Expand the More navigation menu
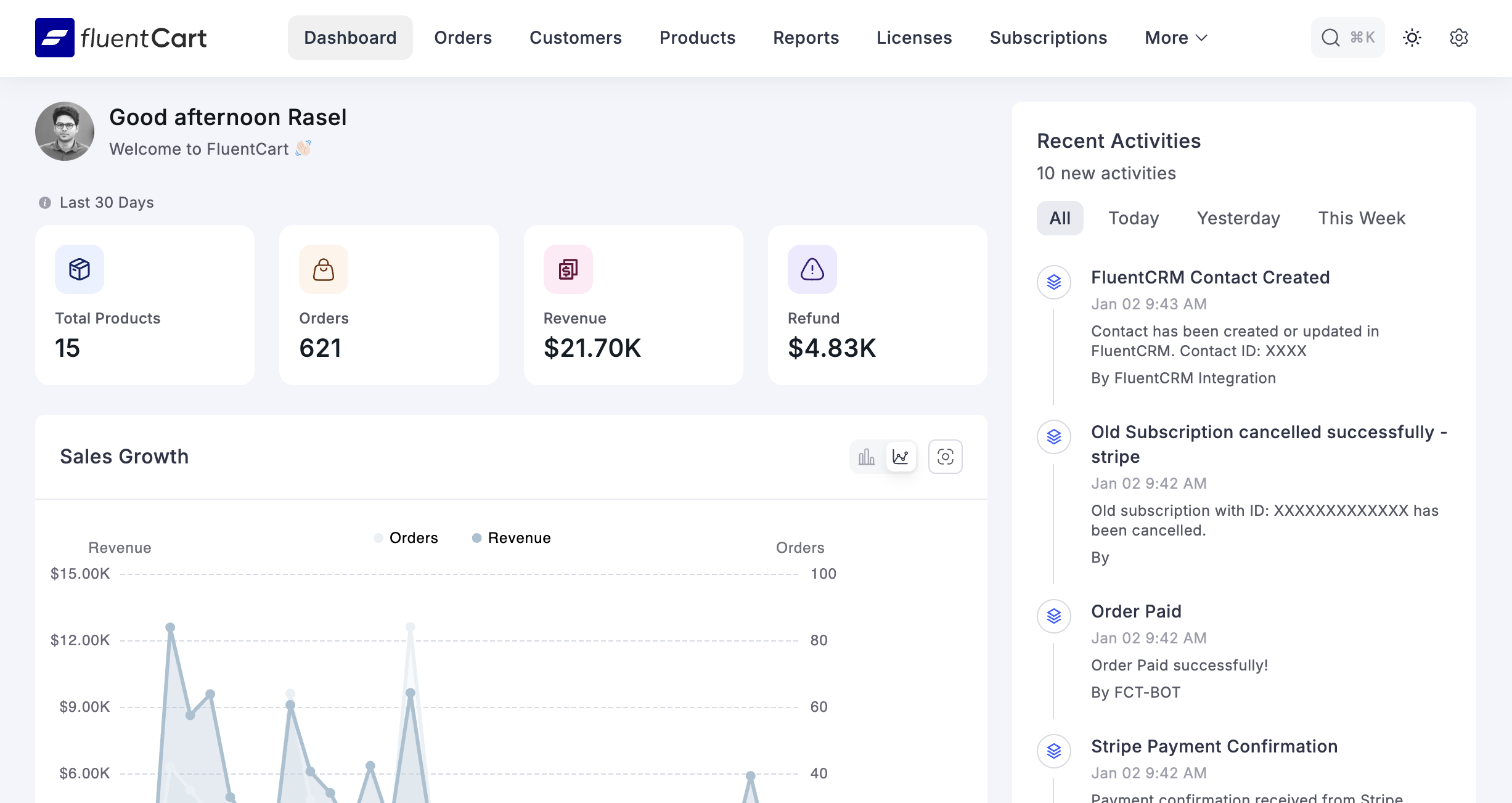Viewport: 1512px width, 803px height. tap(1175, 38)
